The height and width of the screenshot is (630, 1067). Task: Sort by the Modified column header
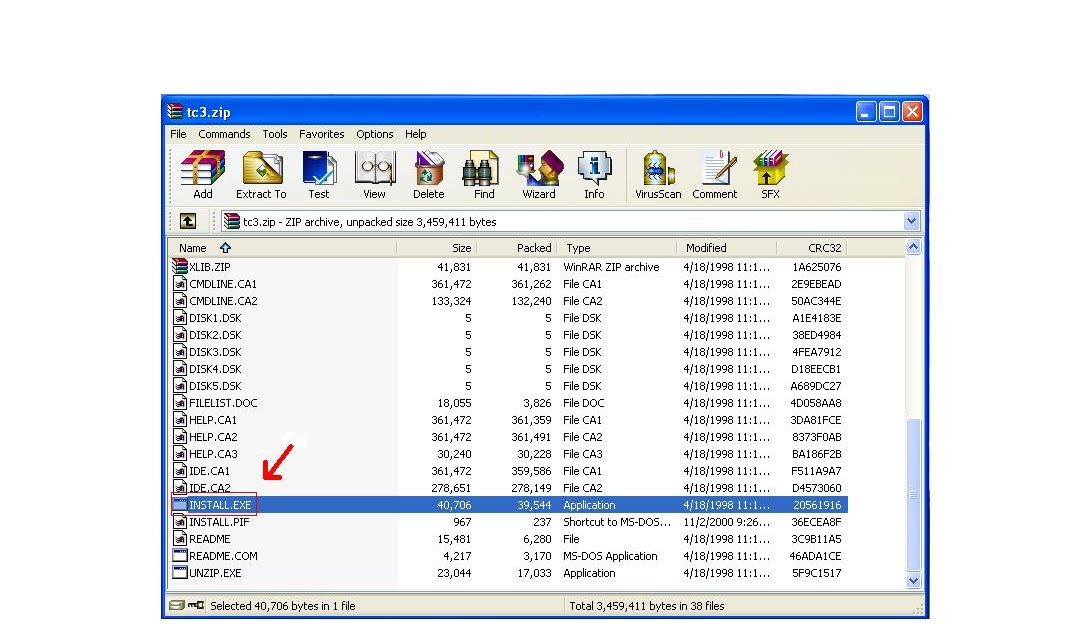pyautogui.click(x=727, y=248)
